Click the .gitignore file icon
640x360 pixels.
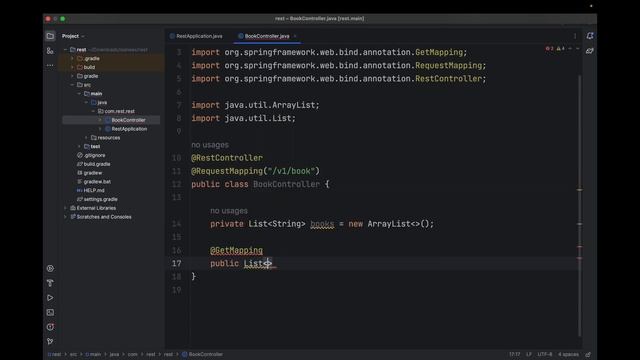80,155
